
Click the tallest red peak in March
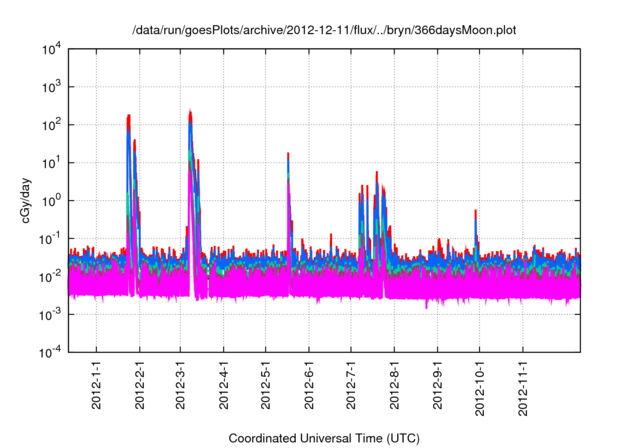[x=190, y=113]
